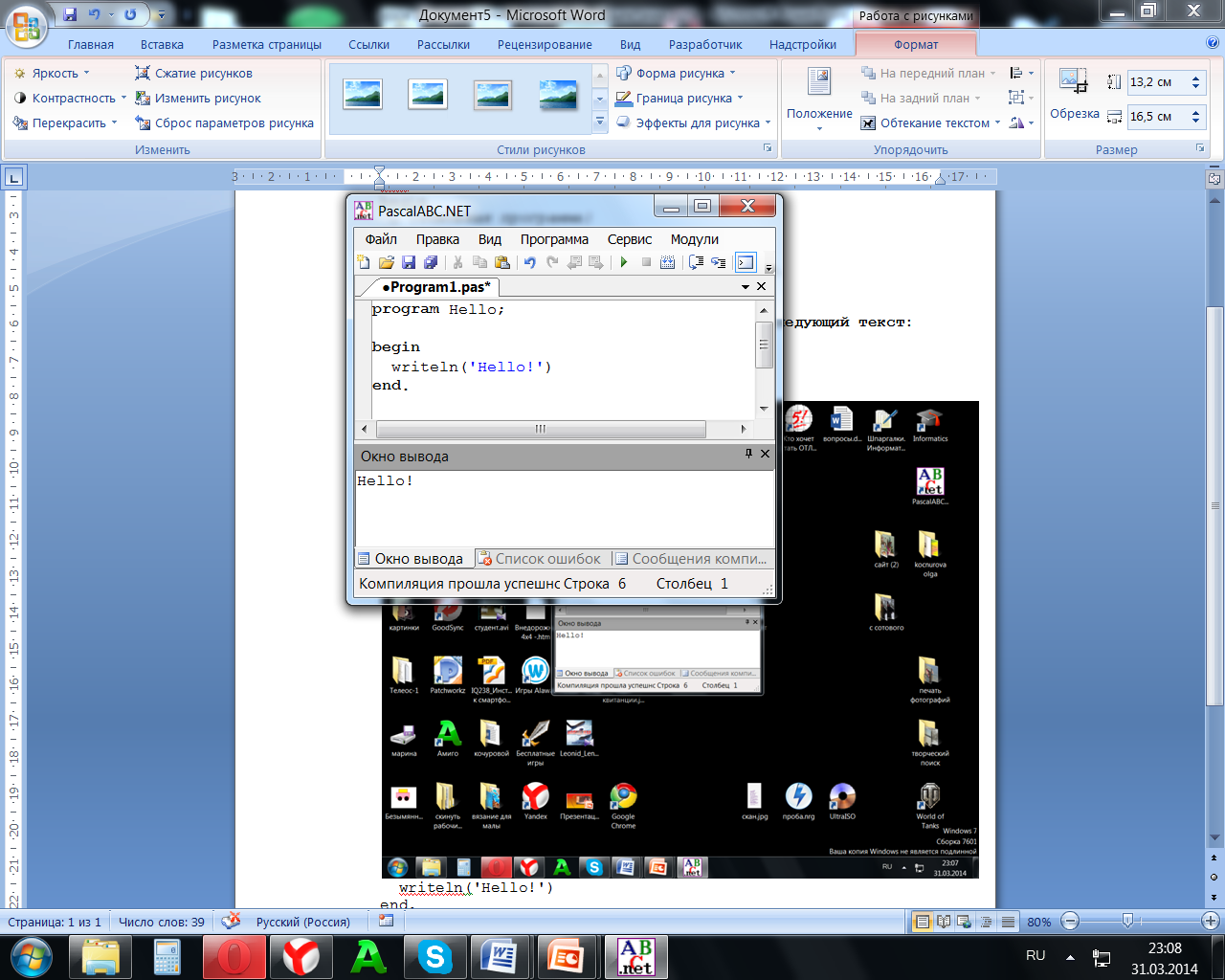Image resolution: width=1225 pixels, height=980 pixels.
Task: Click Сброс параметров рисунка button
Action: 225,123
